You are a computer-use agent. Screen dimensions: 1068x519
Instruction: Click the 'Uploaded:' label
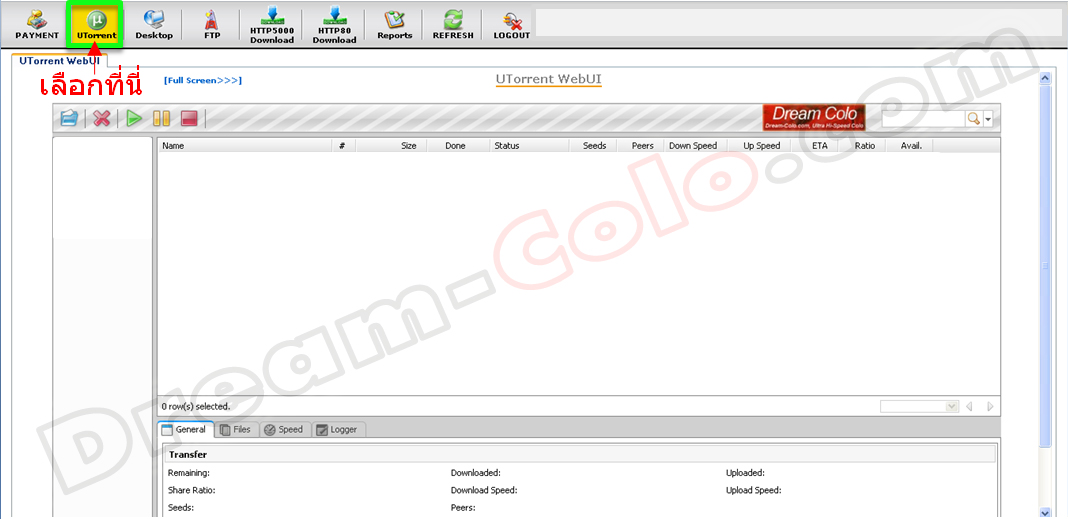745,473
